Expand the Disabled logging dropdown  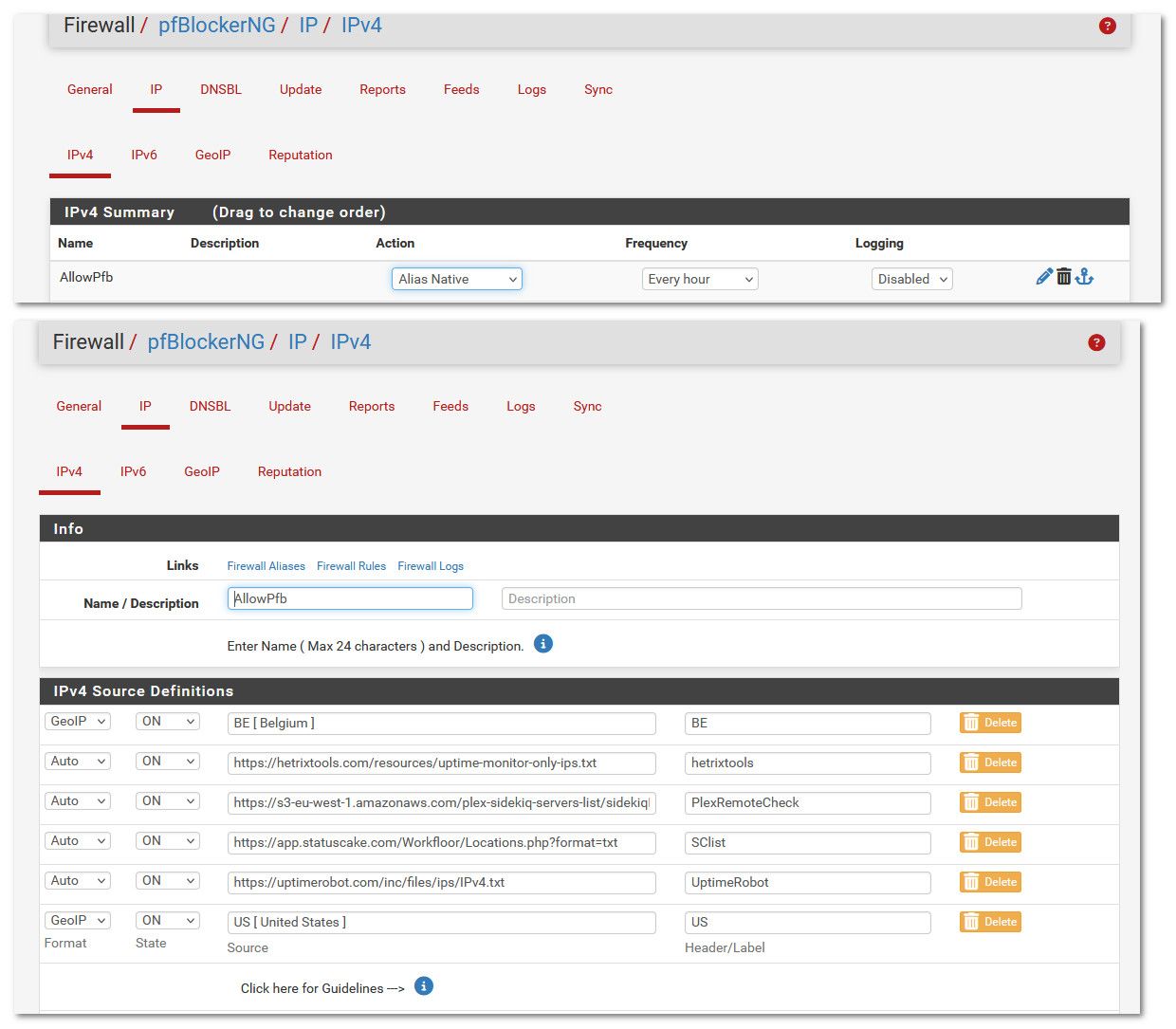(911, 279)
